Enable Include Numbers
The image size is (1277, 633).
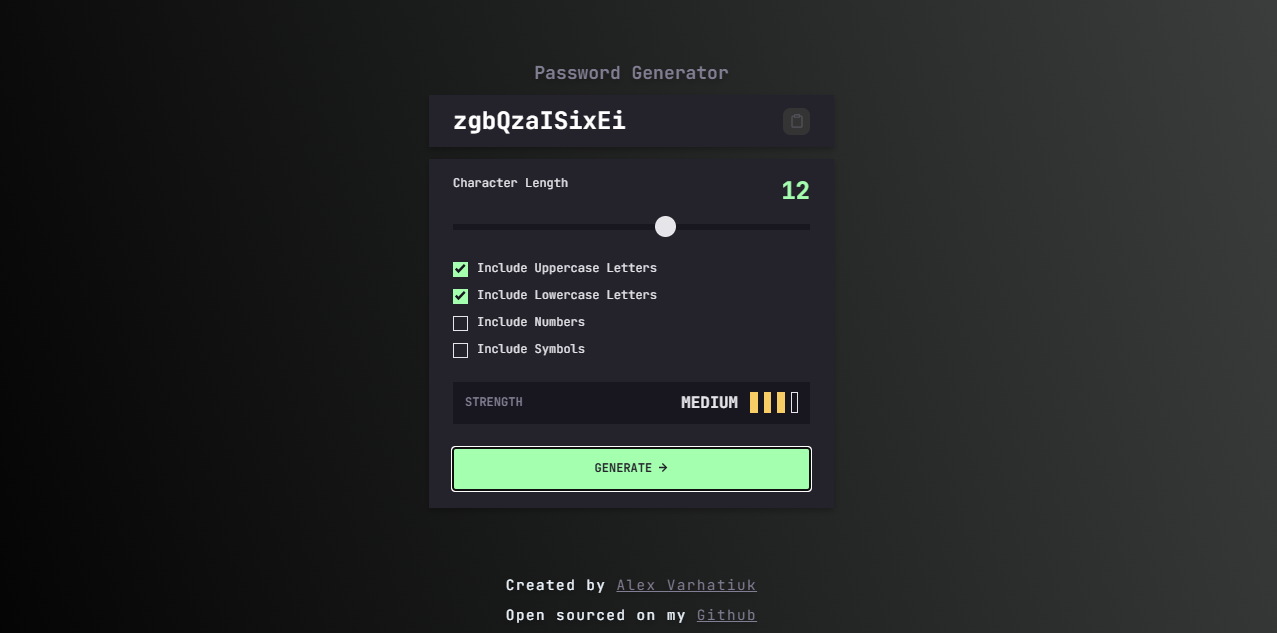click(460, 322)
